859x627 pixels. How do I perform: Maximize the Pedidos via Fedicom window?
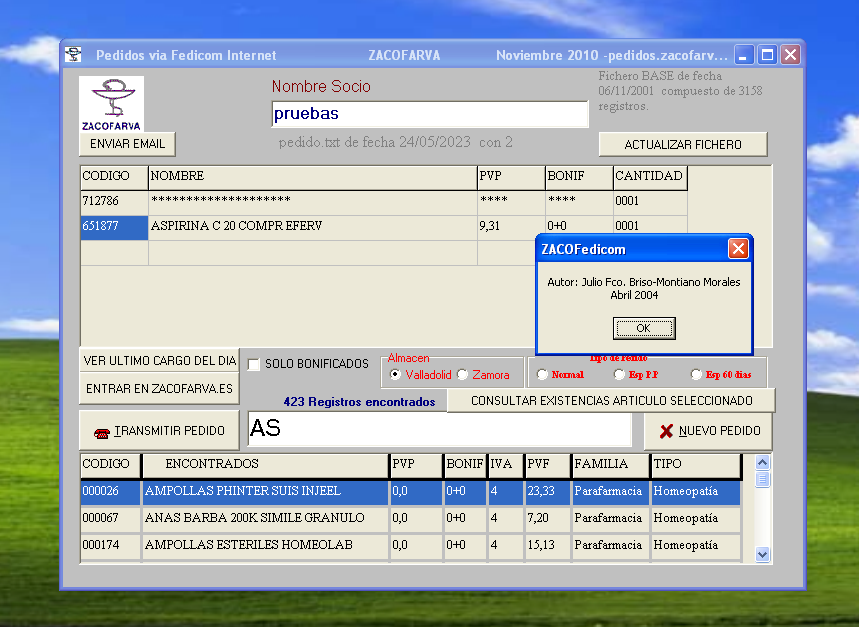[x=767, y=55]
